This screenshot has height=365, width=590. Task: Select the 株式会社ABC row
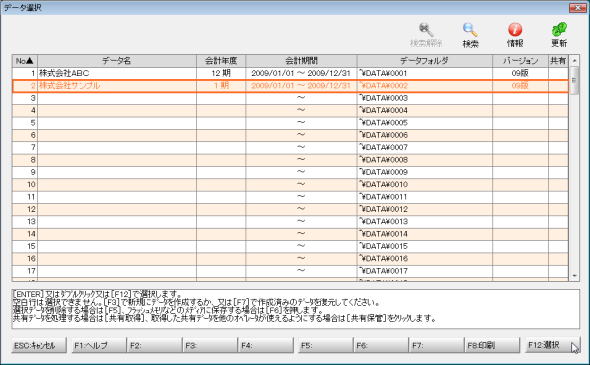tap(290, 73)
